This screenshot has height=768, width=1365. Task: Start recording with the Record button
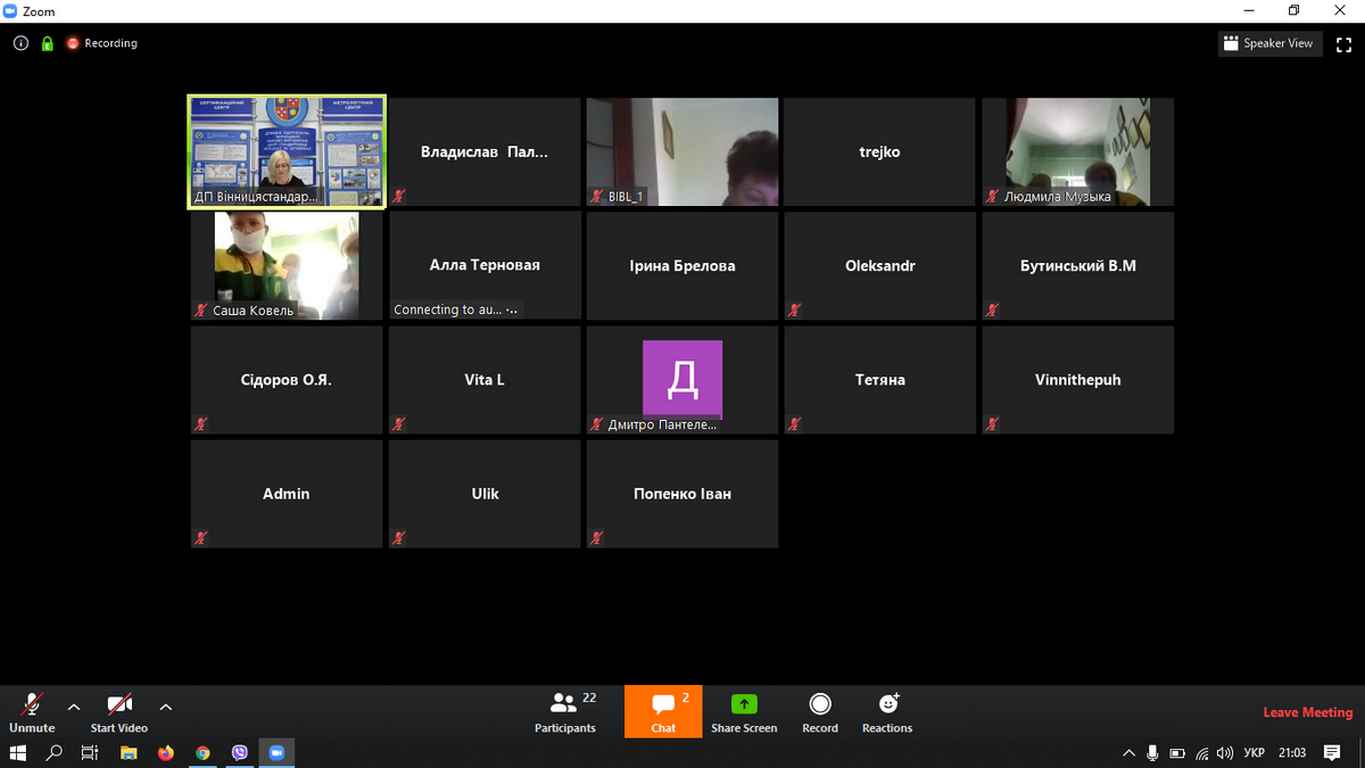pos(819,712)
